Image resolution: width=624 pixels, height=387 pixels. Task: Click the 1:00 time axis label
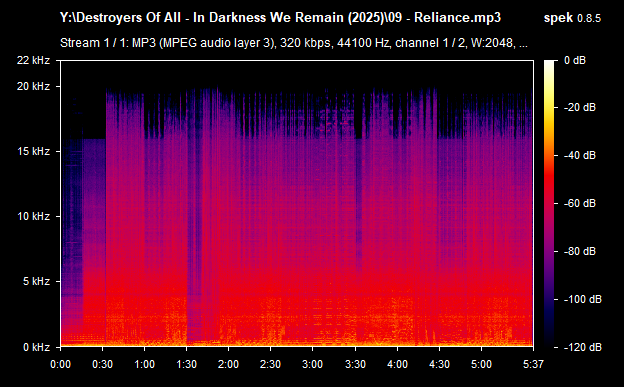(x=144, y=364)
